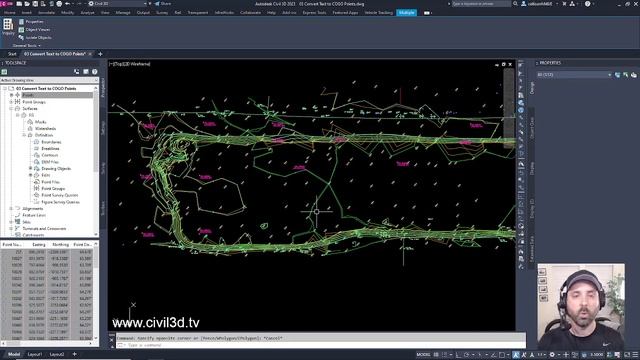Open Object Viewer from the ribbon
Screen dimensions: 640x360
click(x=35, y=29)
